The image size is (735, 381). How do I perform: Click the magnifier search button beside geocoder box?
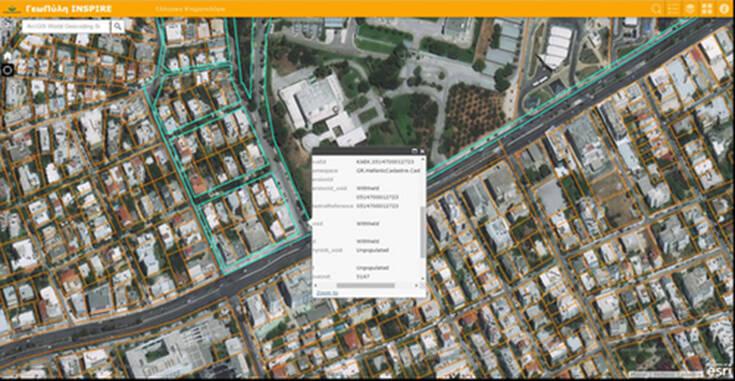[x=118, y=27]
